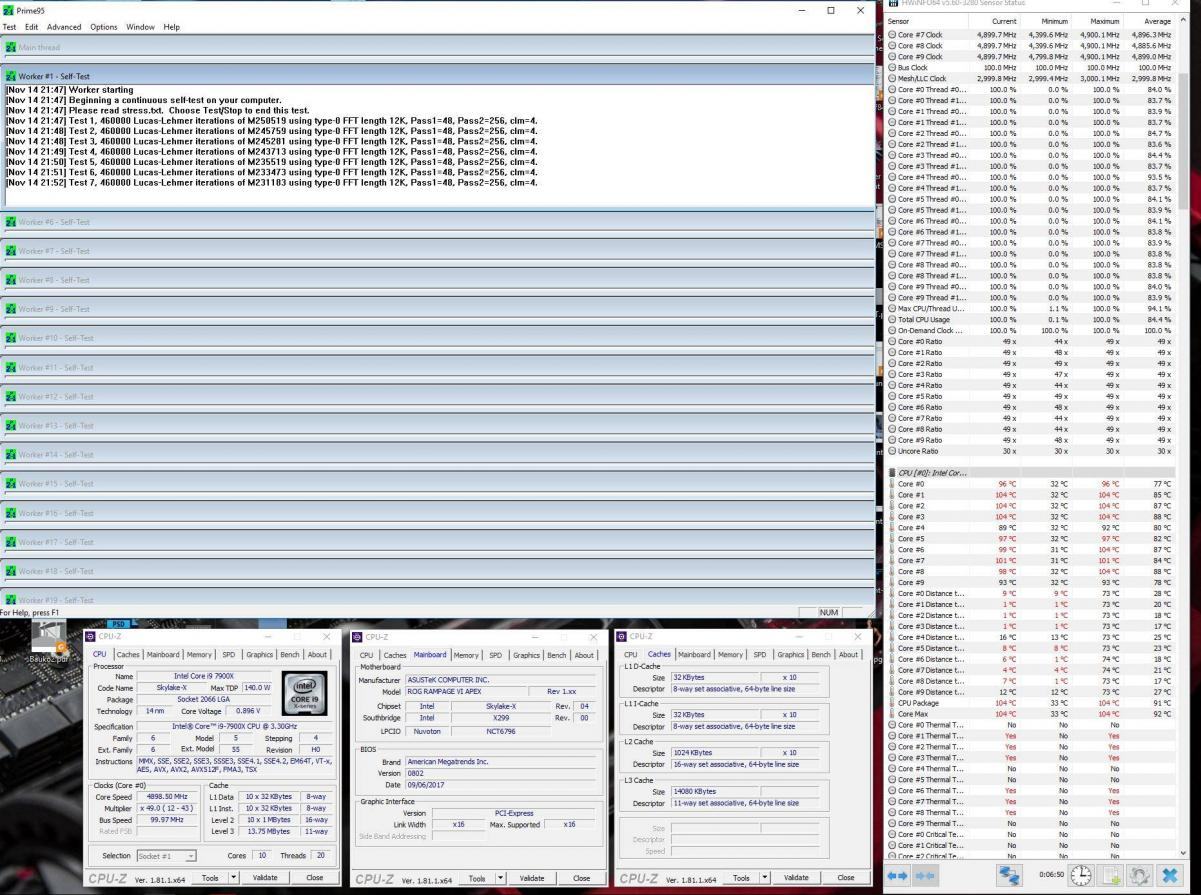This screenshot has width=1201, height=895.
Task: Click the Worker #6 Self-Test window icon
Action: 11,222
